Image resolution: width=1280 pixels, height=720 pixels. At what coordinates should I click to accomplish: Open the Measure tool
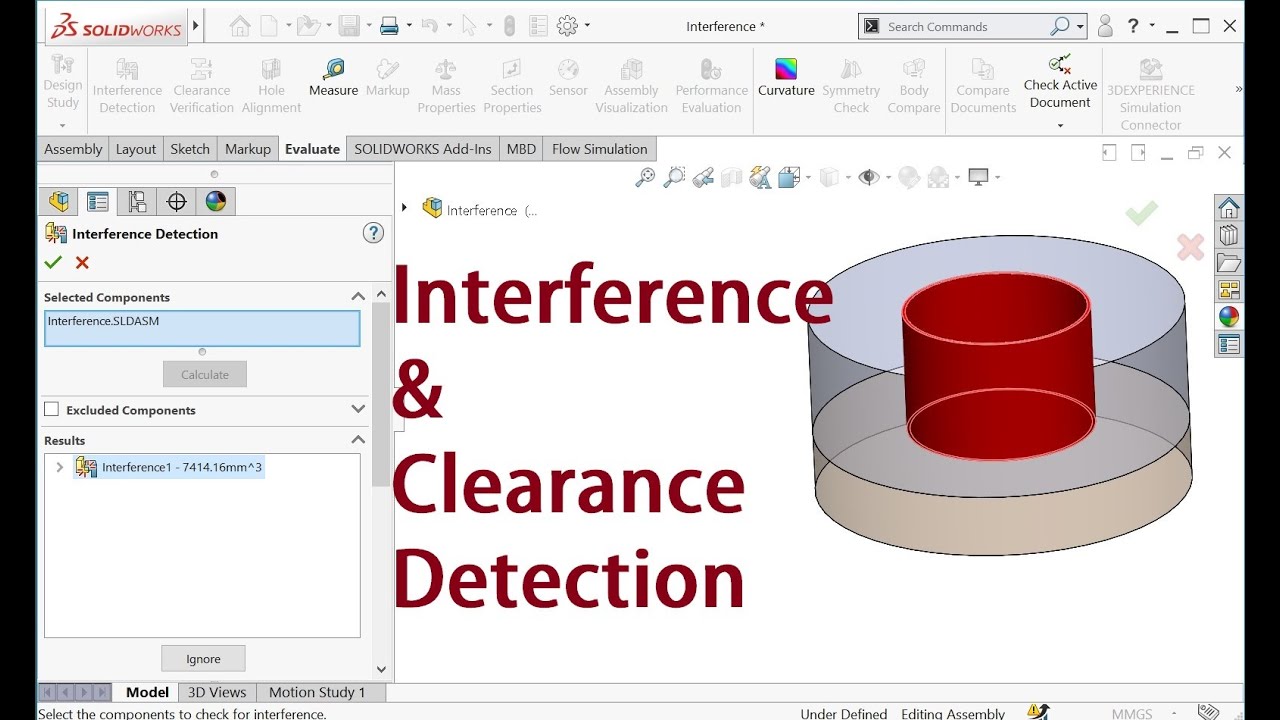(x=333, y=78)
